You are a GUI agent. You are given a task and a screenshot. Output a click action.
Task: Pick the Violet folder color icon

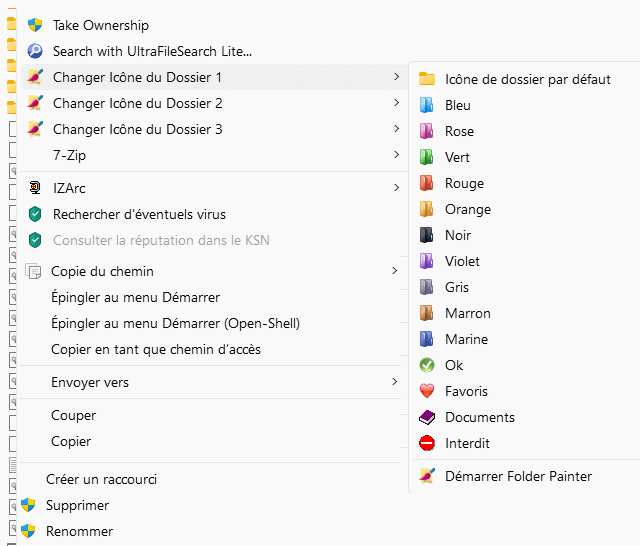point(427,261)
